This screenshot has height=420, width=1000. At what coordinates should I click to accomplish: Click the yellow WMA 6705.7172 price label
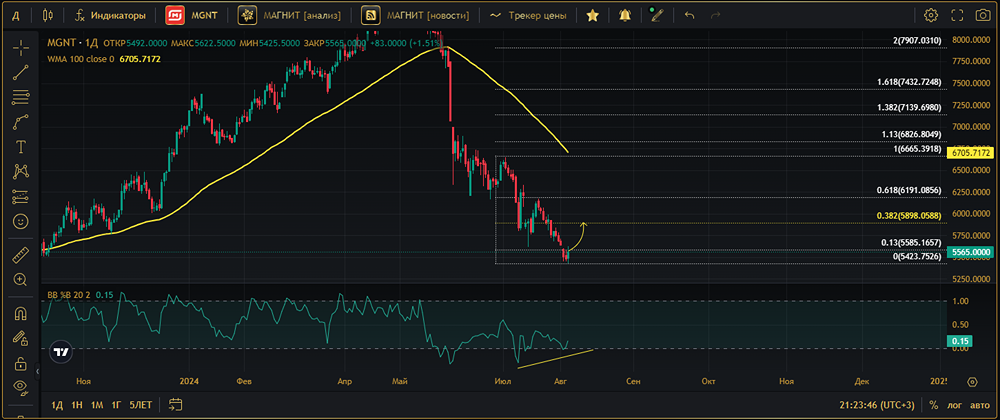pyautogui.click(x=971, y=153)
